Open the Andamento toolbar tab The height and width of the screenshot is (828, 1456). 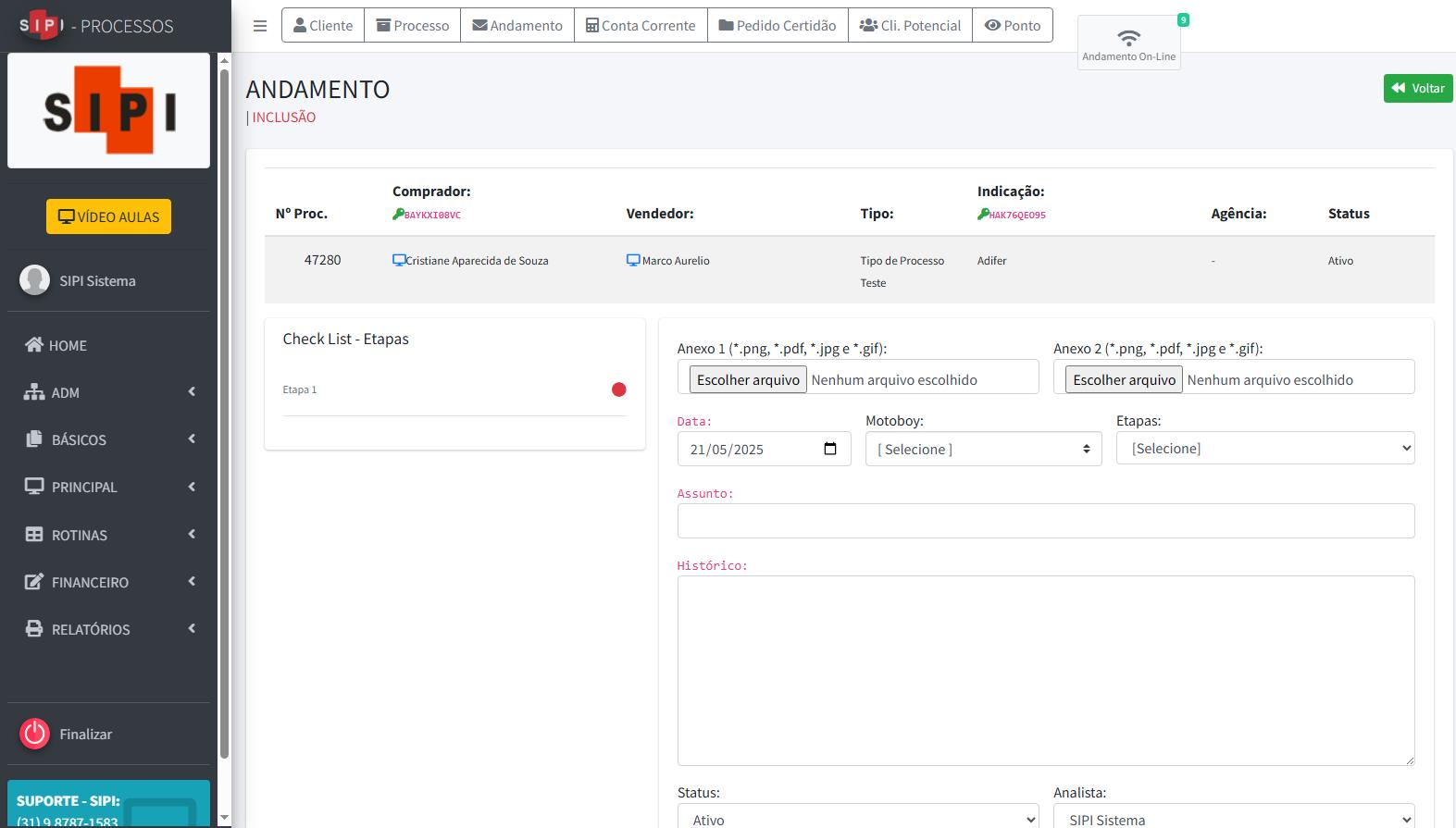click(x=517, y=26)
